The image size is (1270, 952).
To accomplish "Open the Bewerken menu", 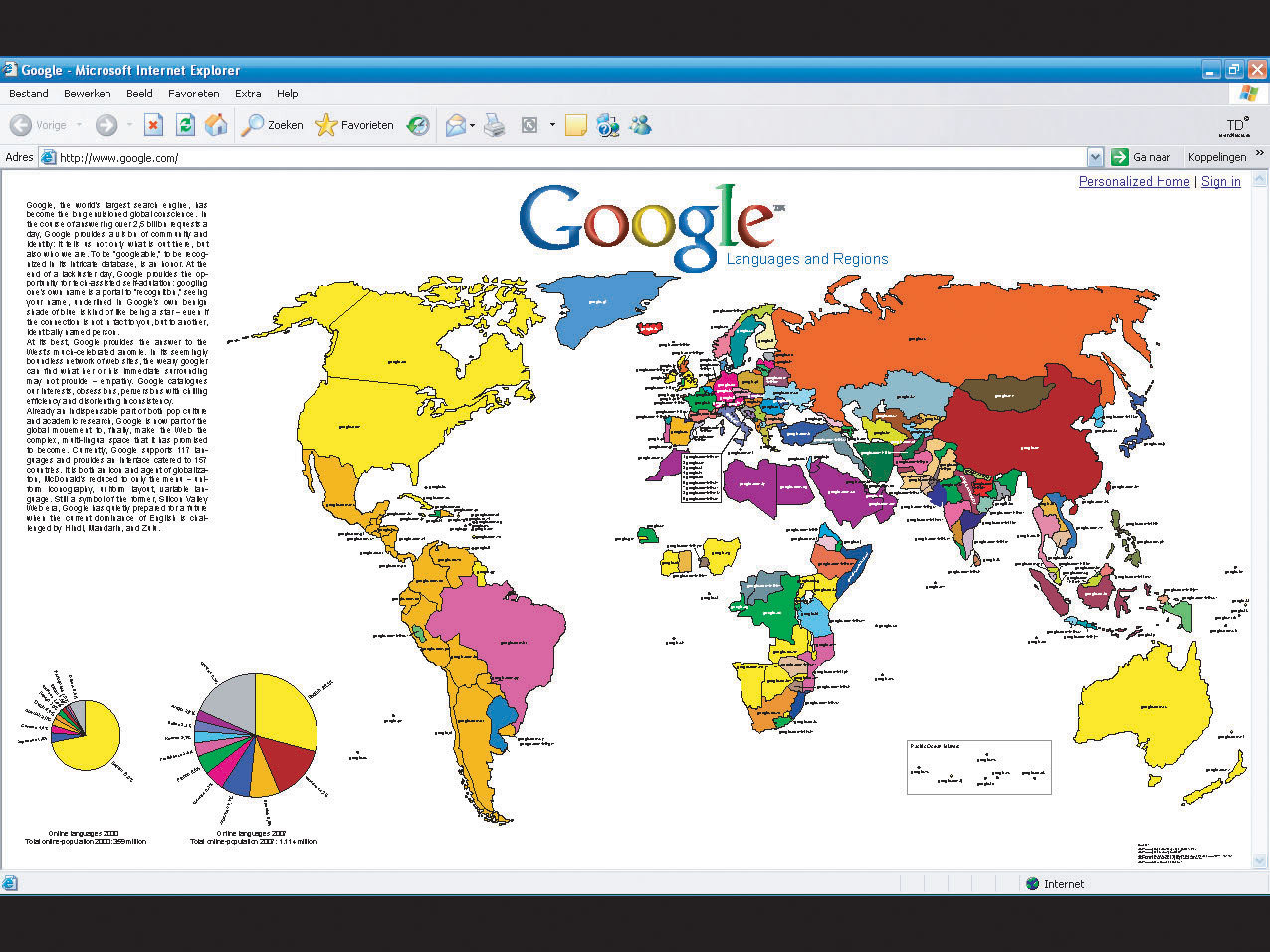I will click(x=88, y=94).
